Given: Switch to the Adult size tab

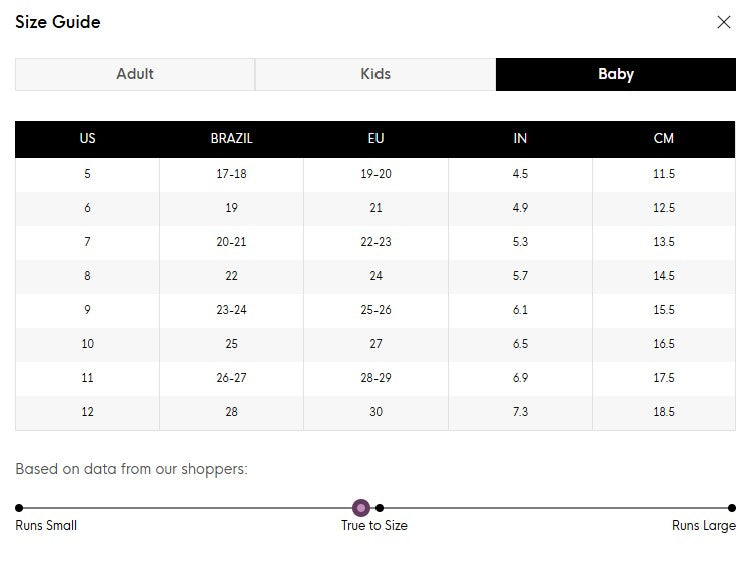Looking at the screenshot, I should tap(135, 74).
